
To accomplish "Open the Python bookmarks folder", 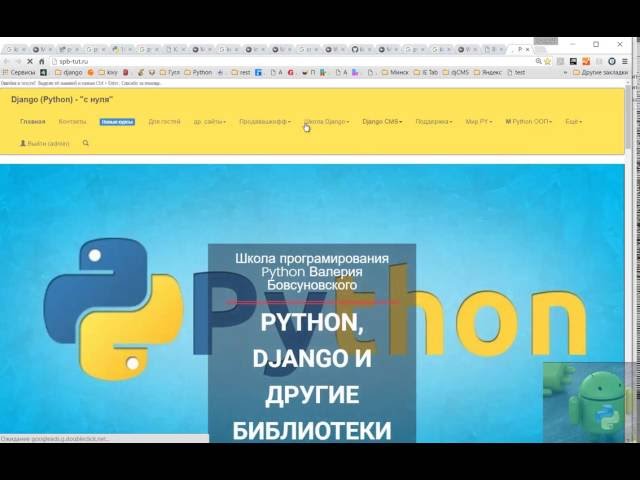I will point(198,72).
